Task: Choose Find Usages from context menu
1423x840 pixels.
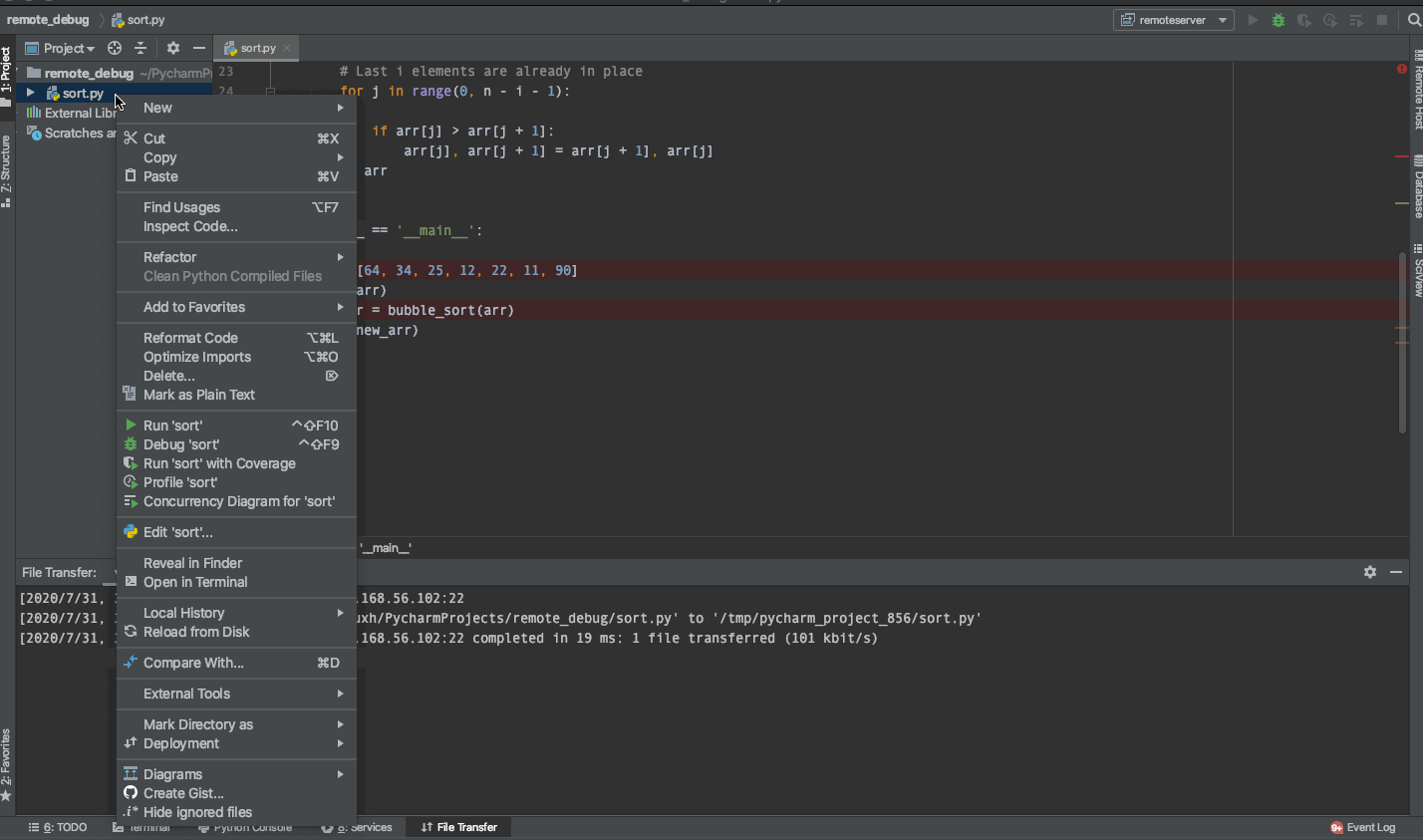Action: coord(236,207)
